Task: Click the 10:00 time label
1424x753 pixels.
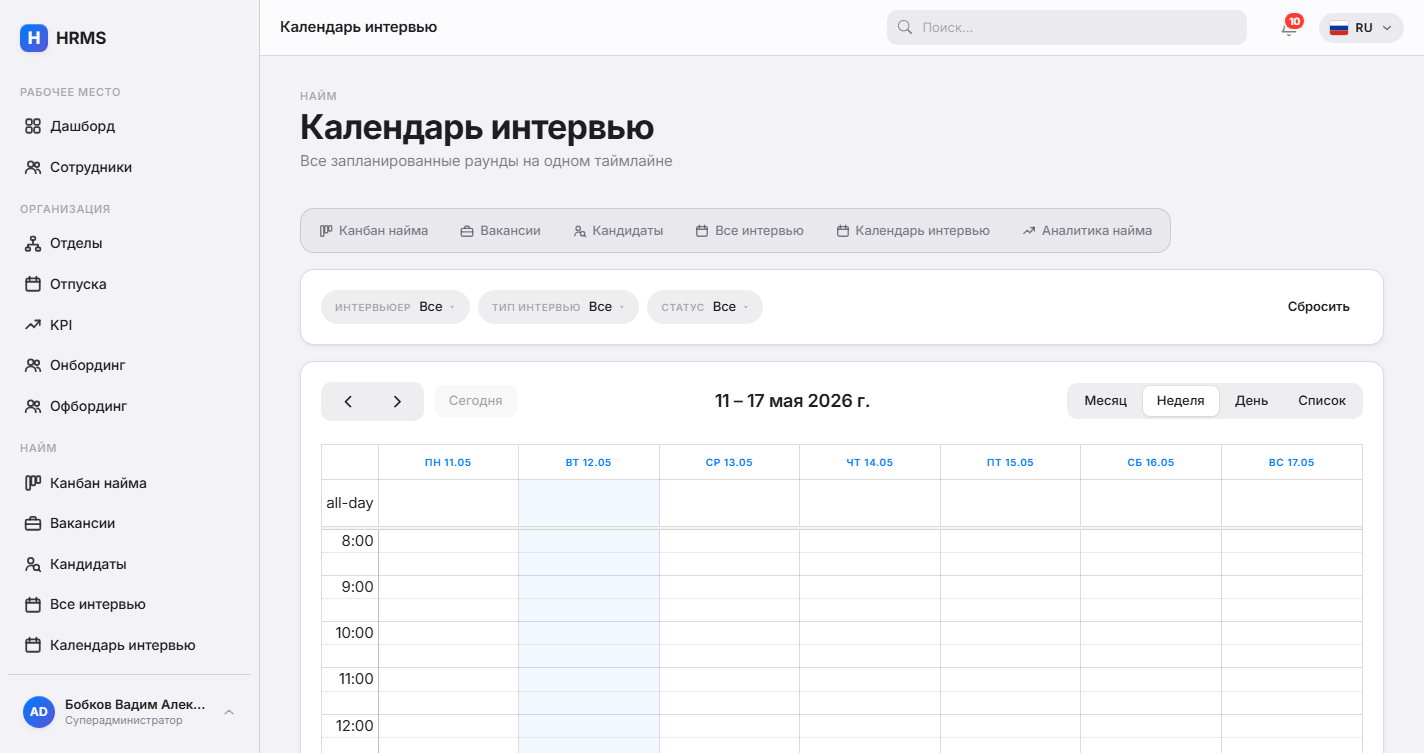Action: [x=357, y=633]
